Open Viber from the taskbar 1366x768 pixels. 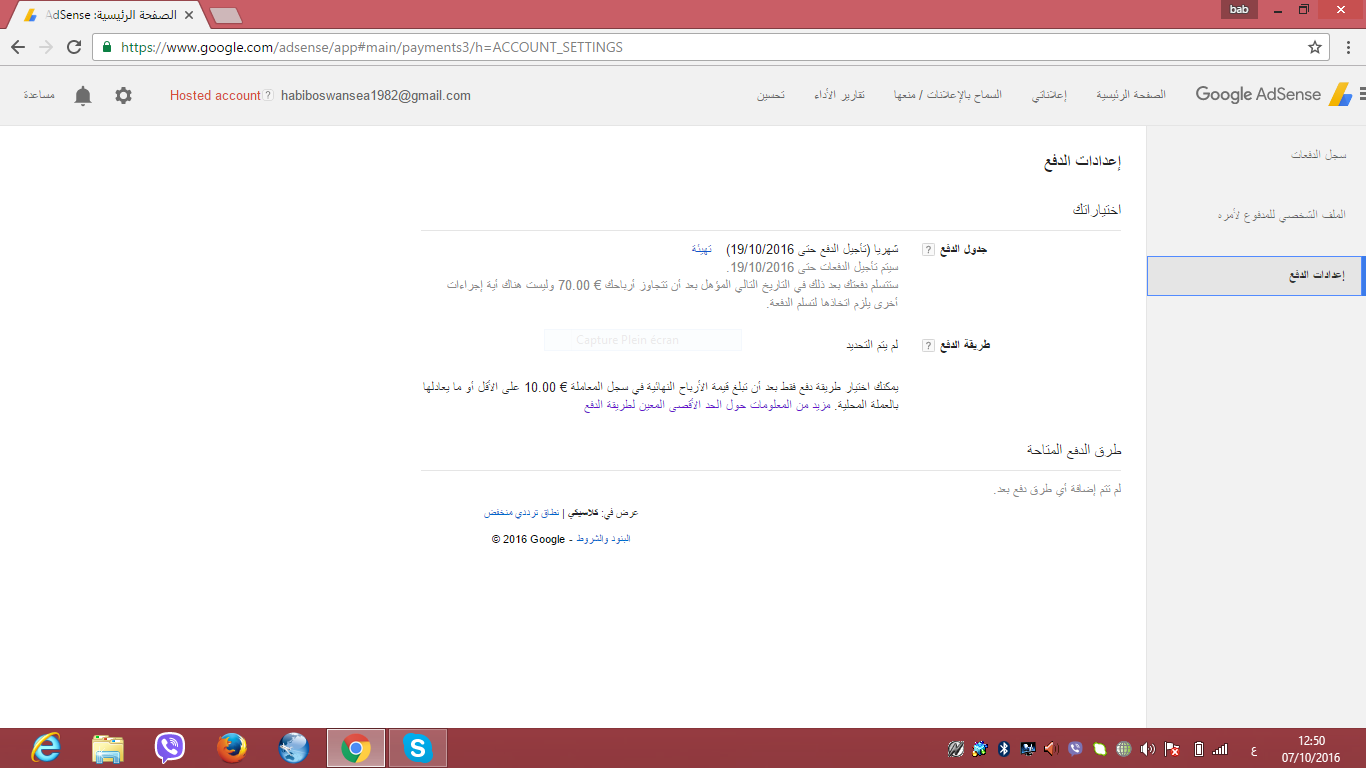click(170, 748)
